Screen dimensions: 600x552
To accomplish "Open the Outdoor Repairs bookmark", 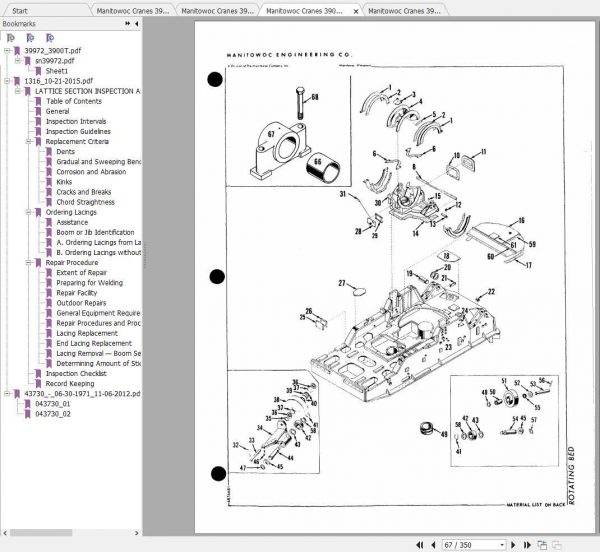I will coord(81,303).
